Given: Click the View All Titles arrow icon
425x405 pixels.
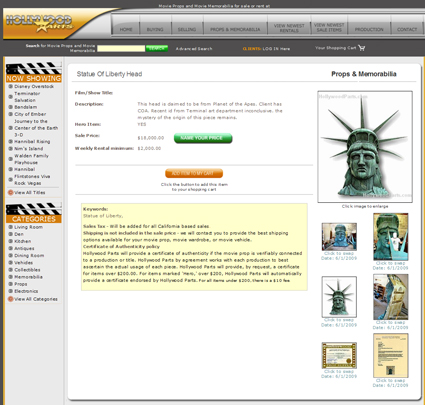Looking at the screenshot, I should point(10,192).
